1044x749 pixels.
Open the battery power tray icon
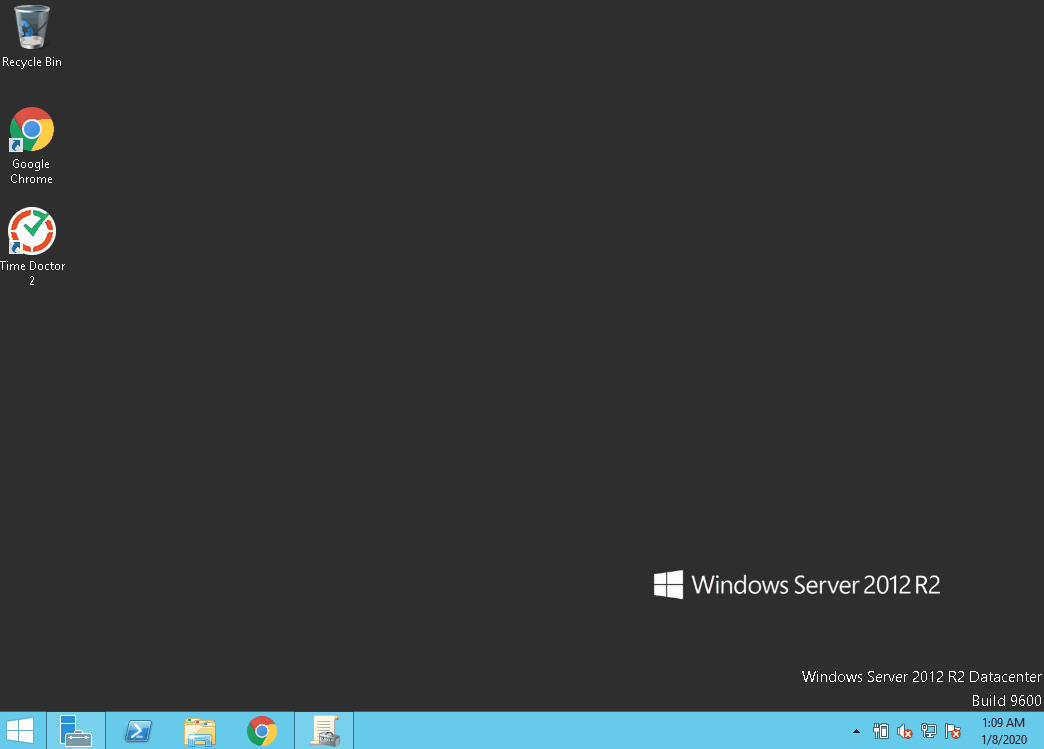(881, 732)
